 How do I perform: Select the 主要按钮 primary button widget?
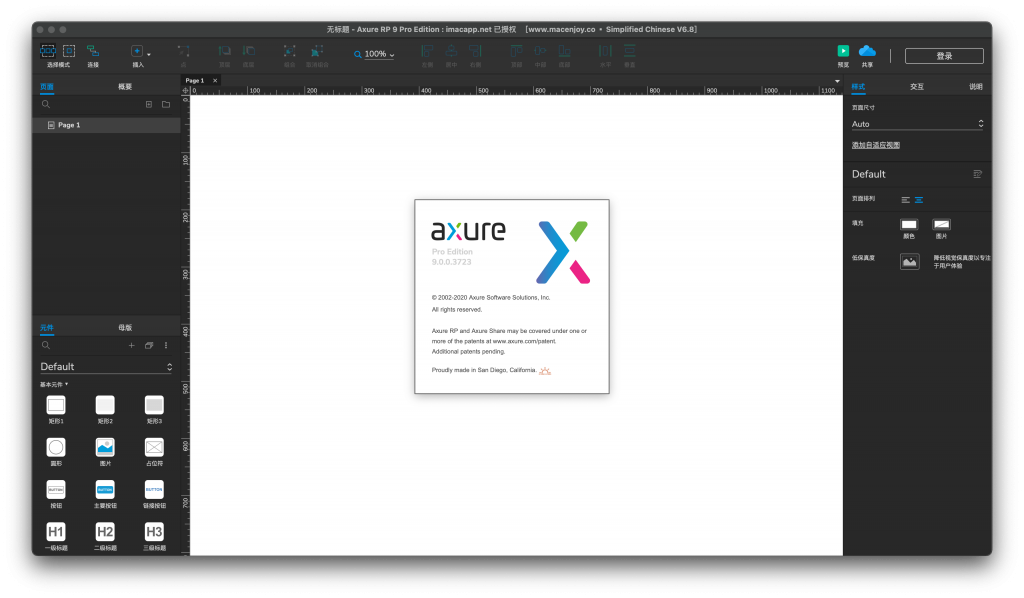105,490
